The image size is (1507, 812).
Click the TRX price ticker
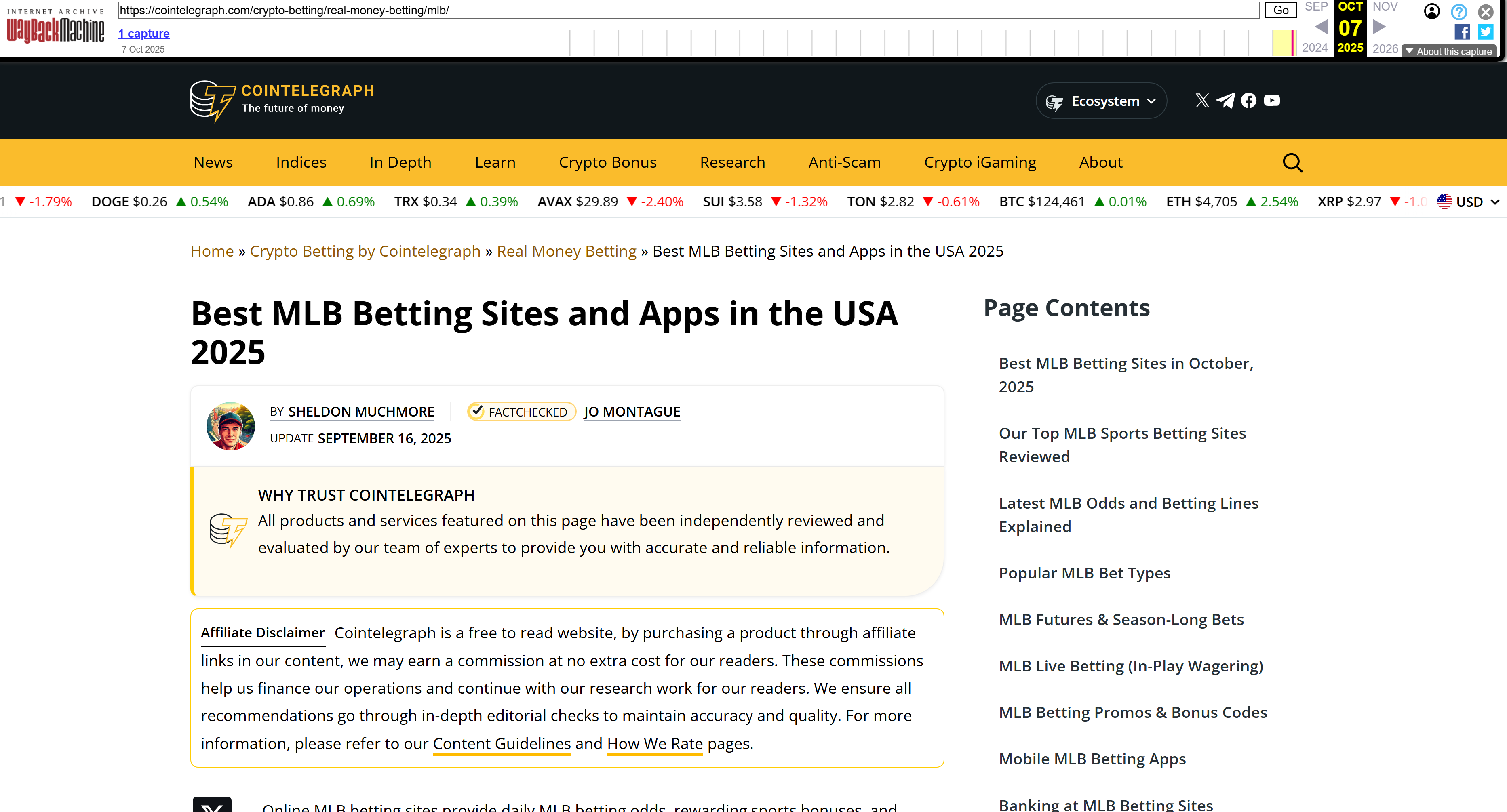point(456,202)
